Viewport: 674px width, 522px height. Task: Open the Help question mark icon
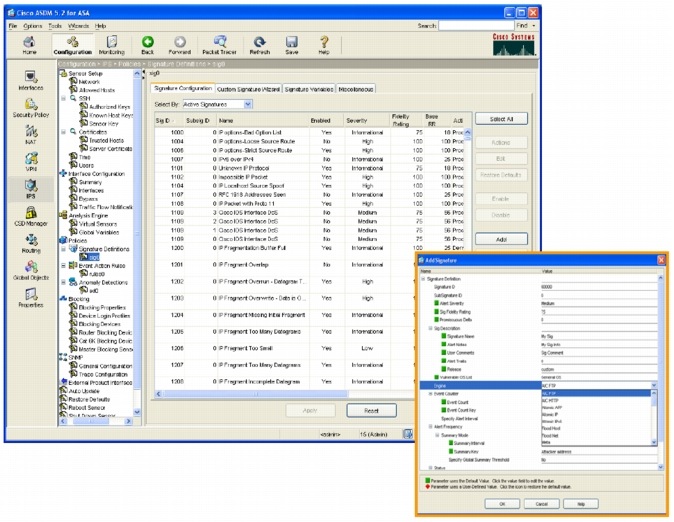(324, 45)
